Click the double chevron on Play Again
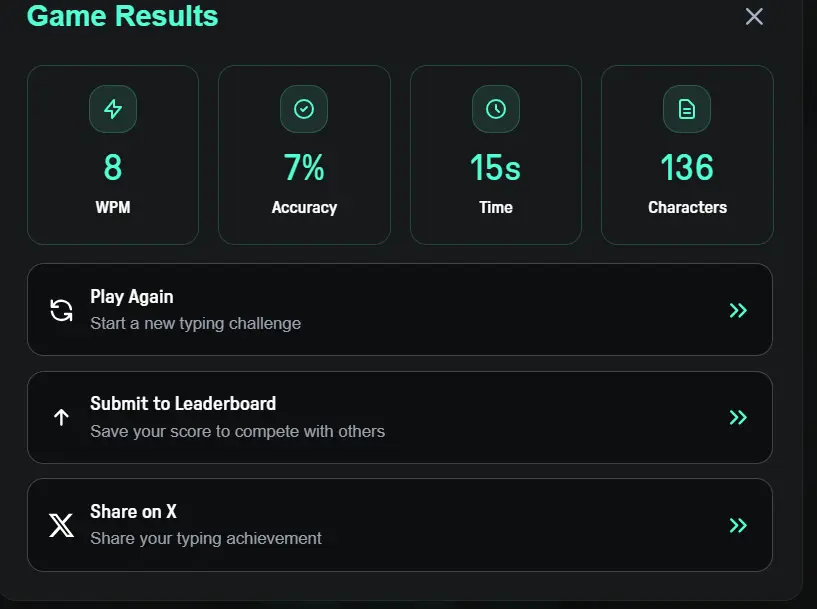Image resolution: width=817 pixels, height=609 pixels. point(738,310)
